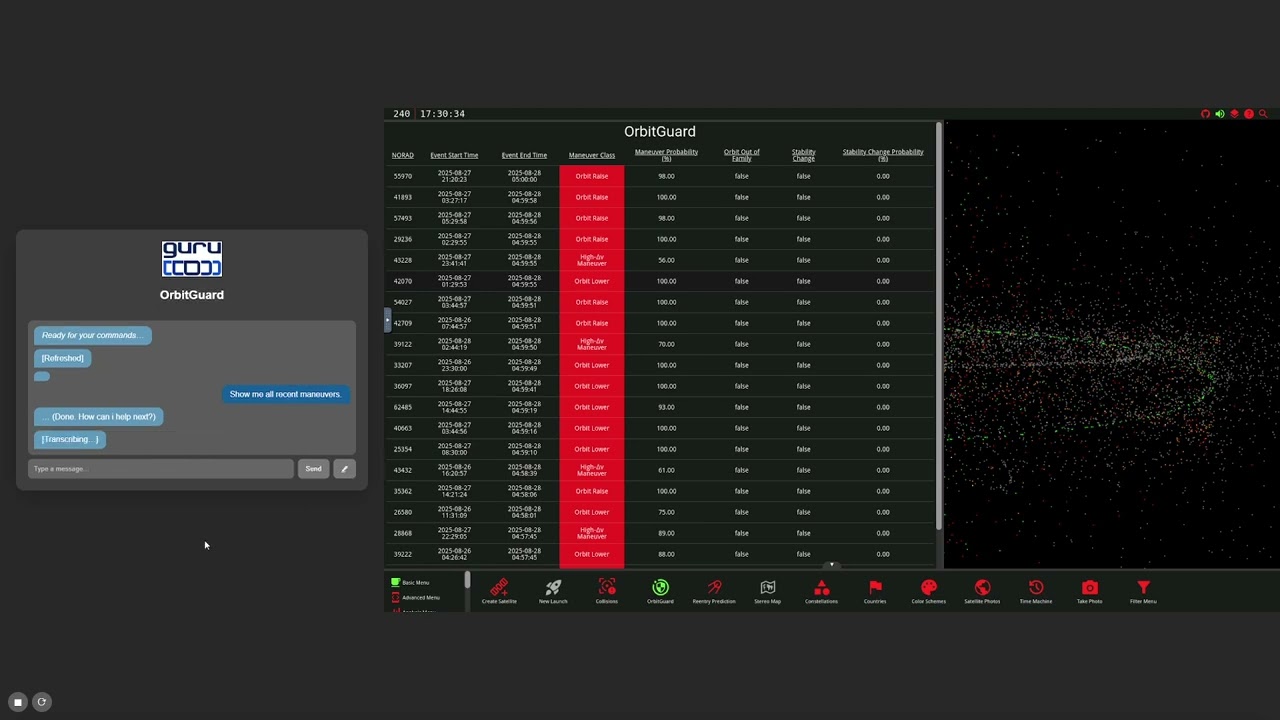Open the Filter Menu
The width and height of the screenshot is (1280, 720).
click(x=1143, y=591)
